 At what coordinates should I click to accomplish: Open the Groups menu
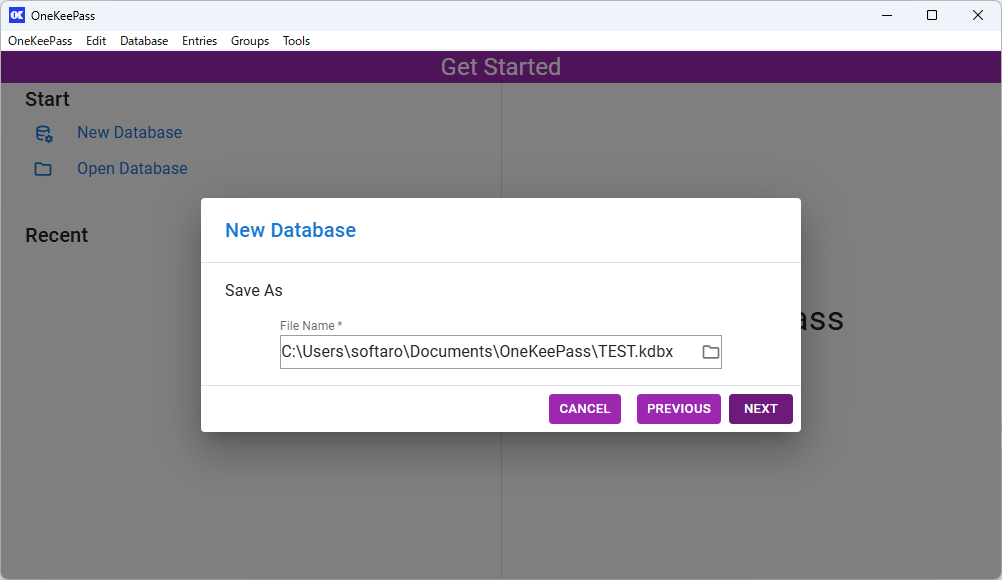[x=250, y=41]
